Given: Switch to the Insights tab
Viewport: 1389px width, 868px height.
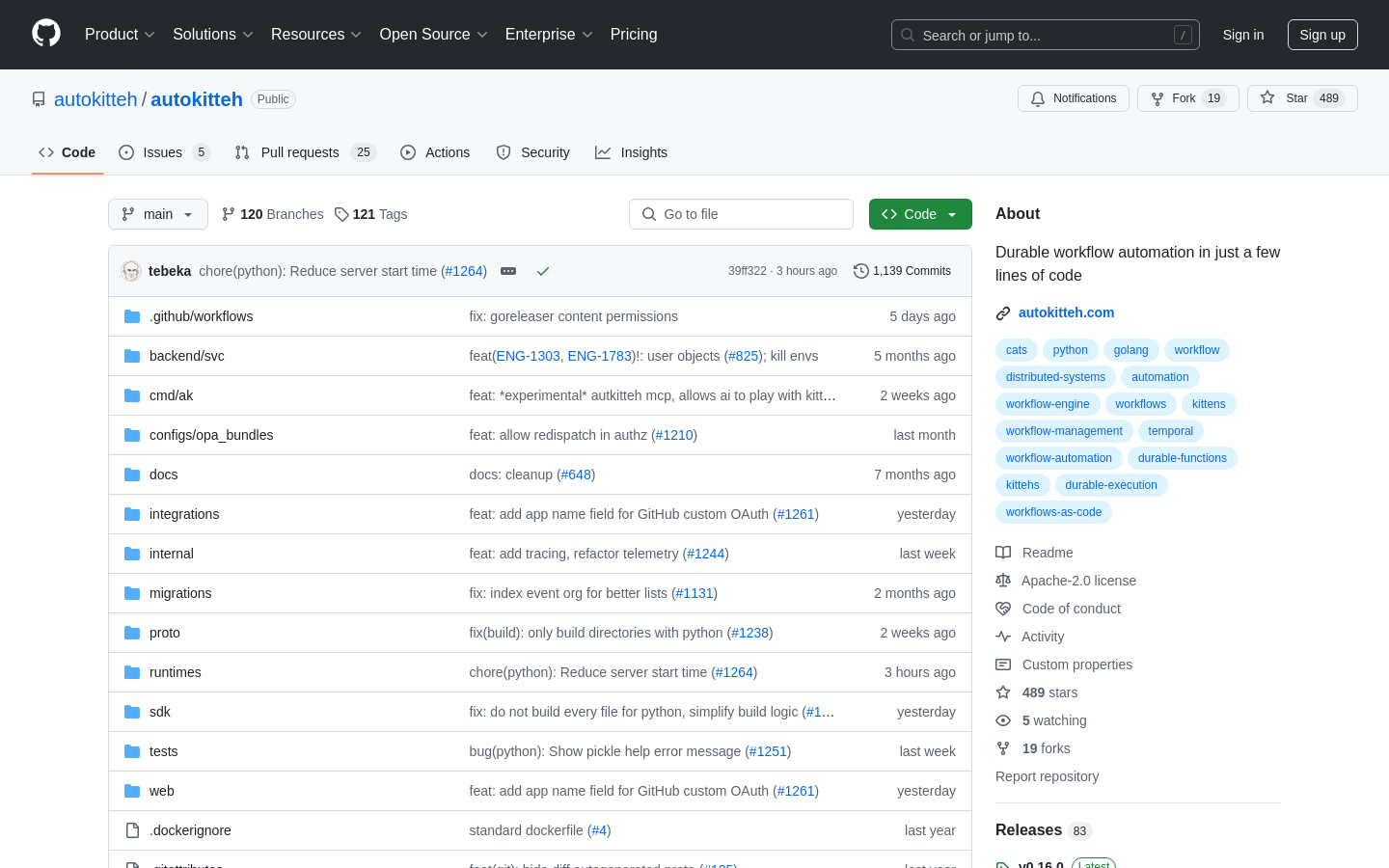Looking at the screenshot, I should click(632, 152).
